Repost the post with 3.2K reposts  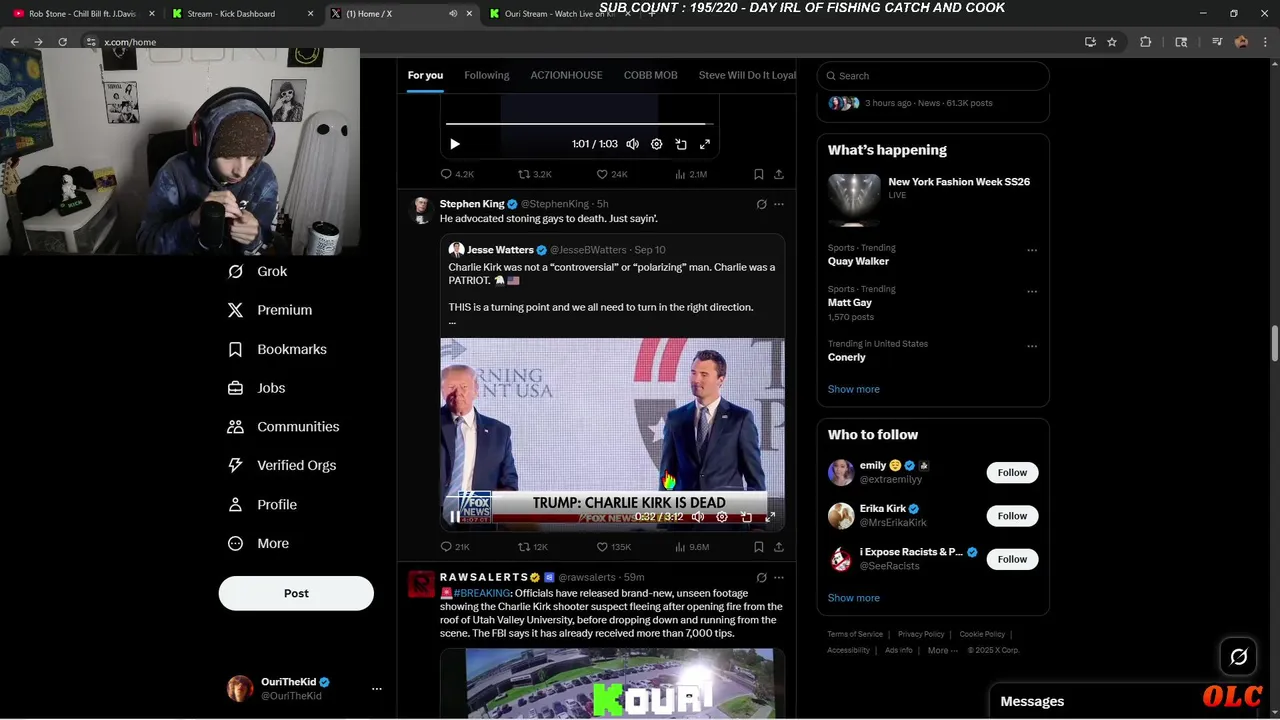pyautogui.click(x=534, y=174)
